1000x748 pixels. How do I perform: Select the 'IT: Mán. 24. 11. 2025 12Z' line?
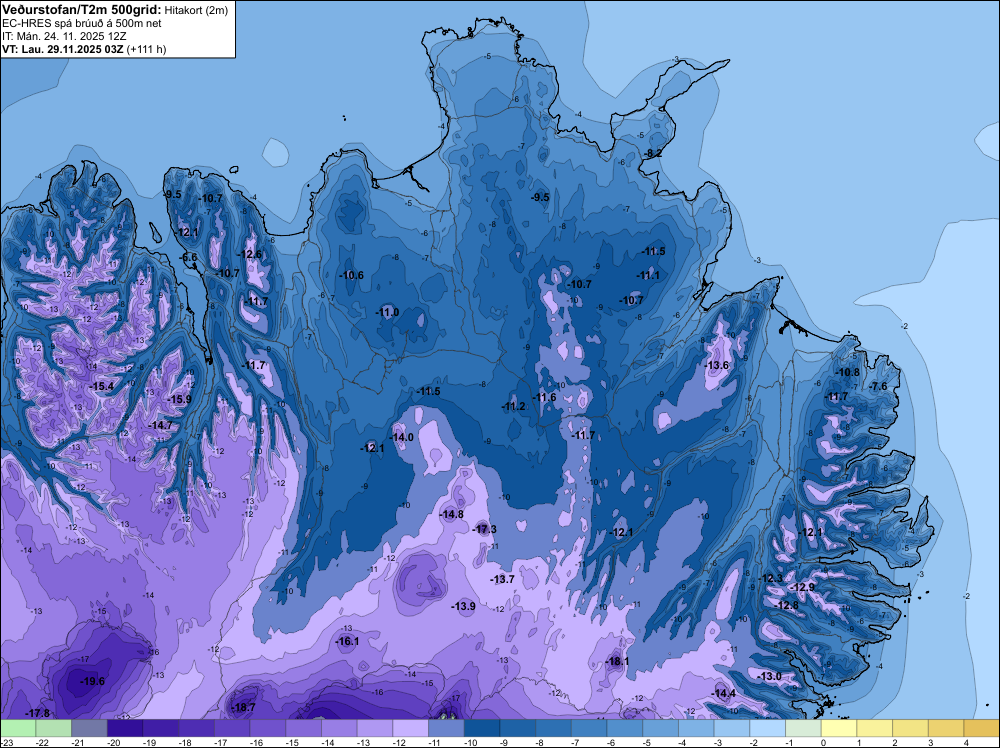(62, 36)
